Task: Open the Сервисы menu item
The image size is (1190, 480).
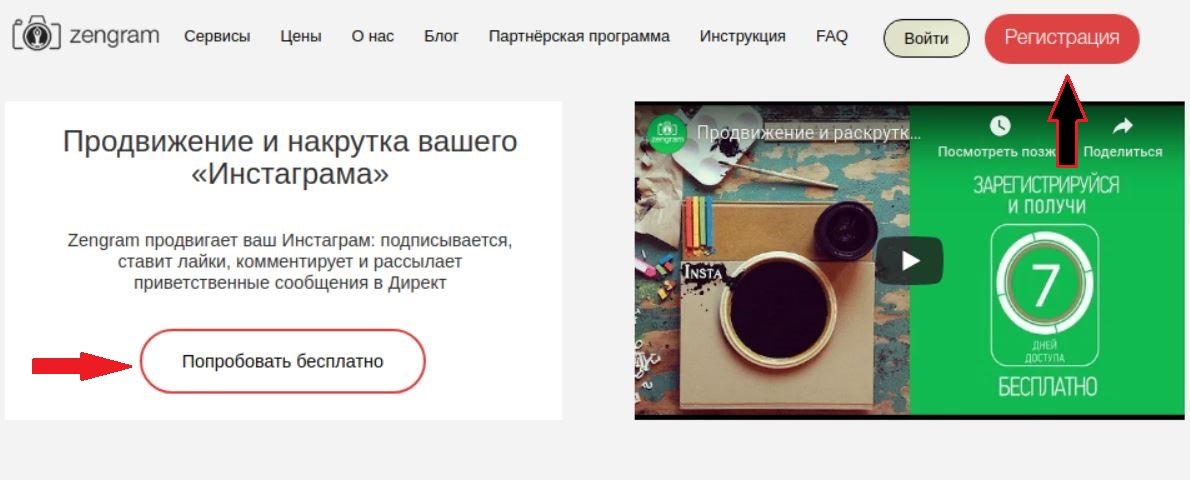Action: 217,36
